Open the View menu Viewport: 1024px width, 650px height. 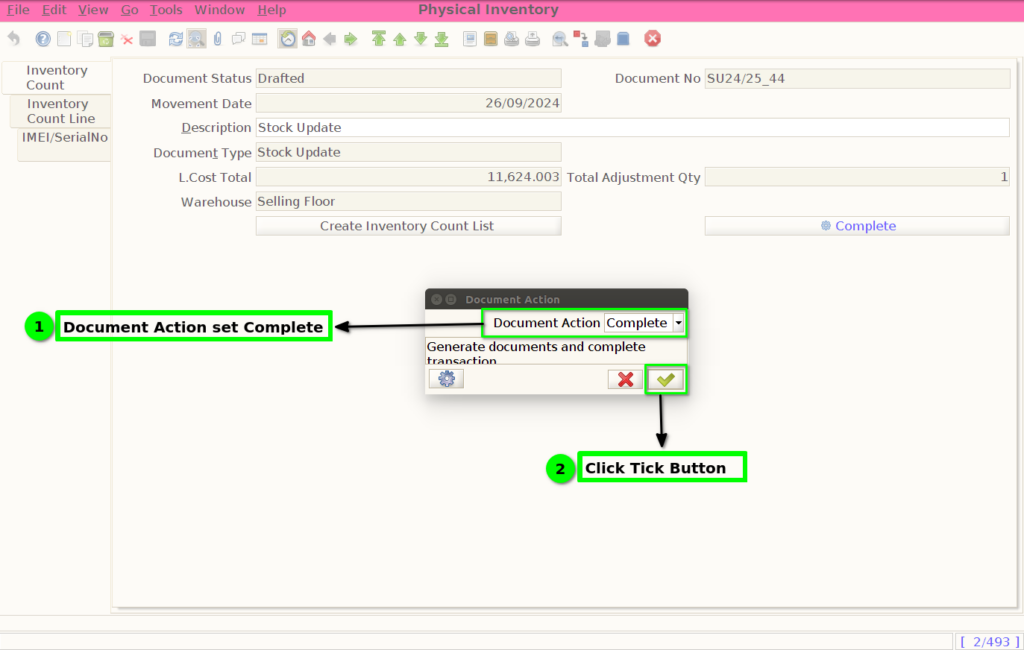point(93,10)
